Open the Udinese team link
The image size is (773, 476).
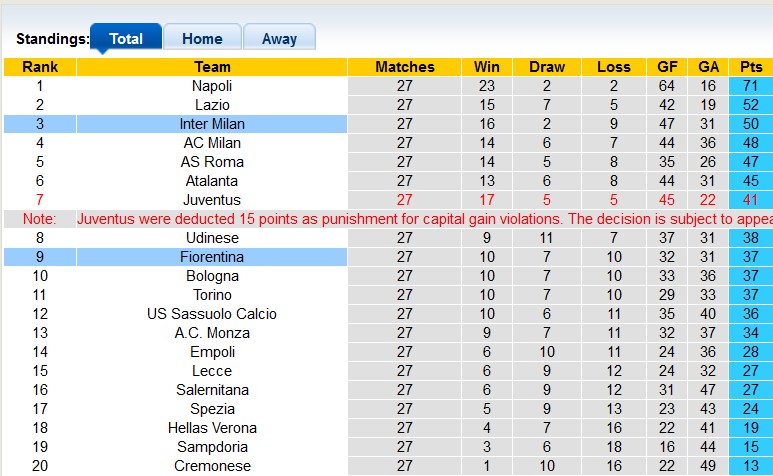point(212,238)
